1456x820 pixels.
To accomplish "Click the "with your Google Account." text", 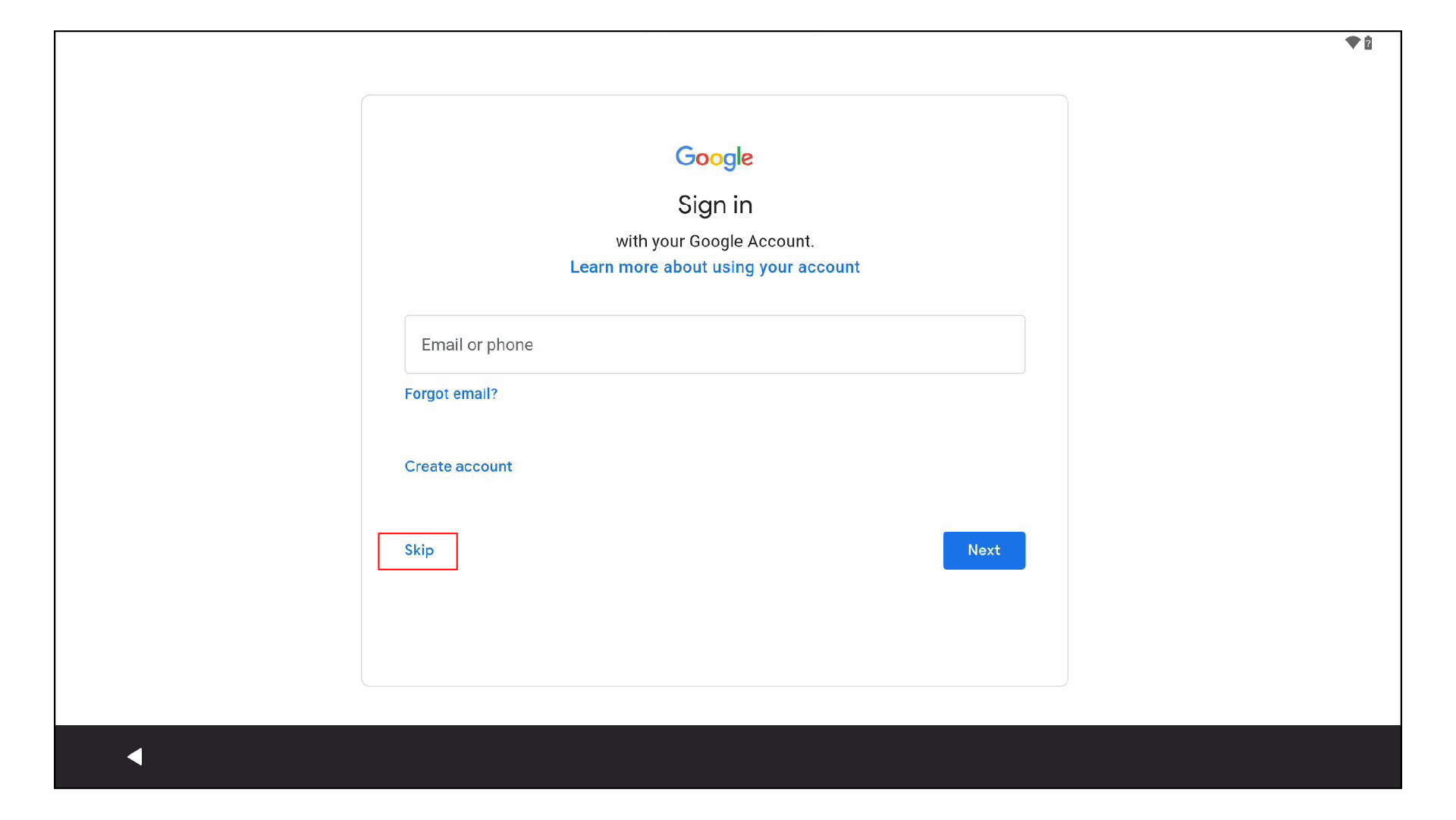I will click(x=714, y=241).
